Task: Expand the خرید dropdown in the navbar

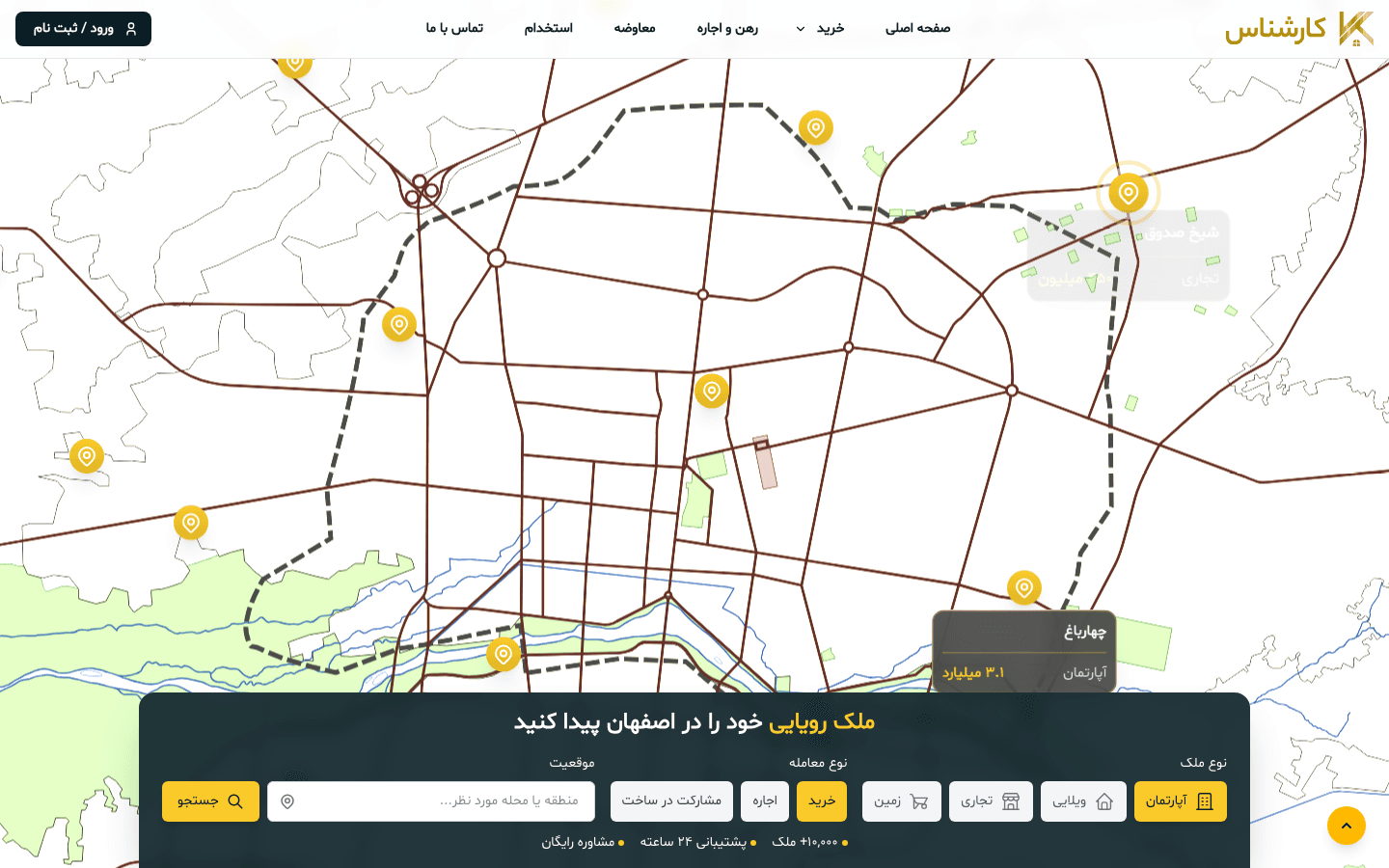Action: (820, 28)
